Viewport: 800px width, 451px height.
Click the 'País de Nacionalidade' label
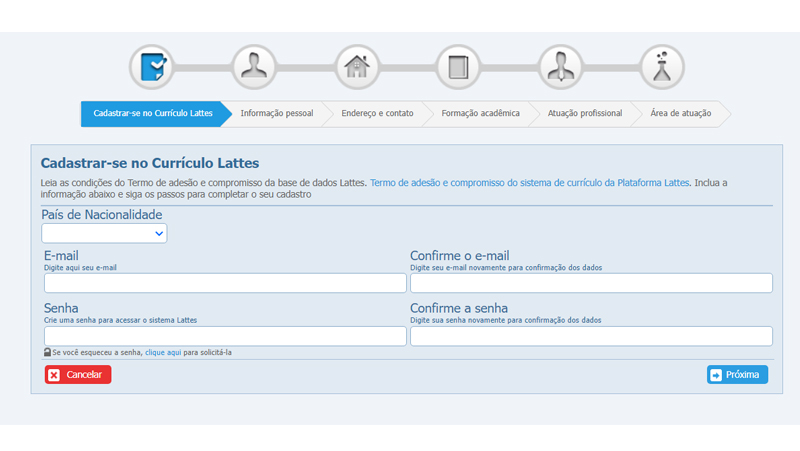click(102, 215)
